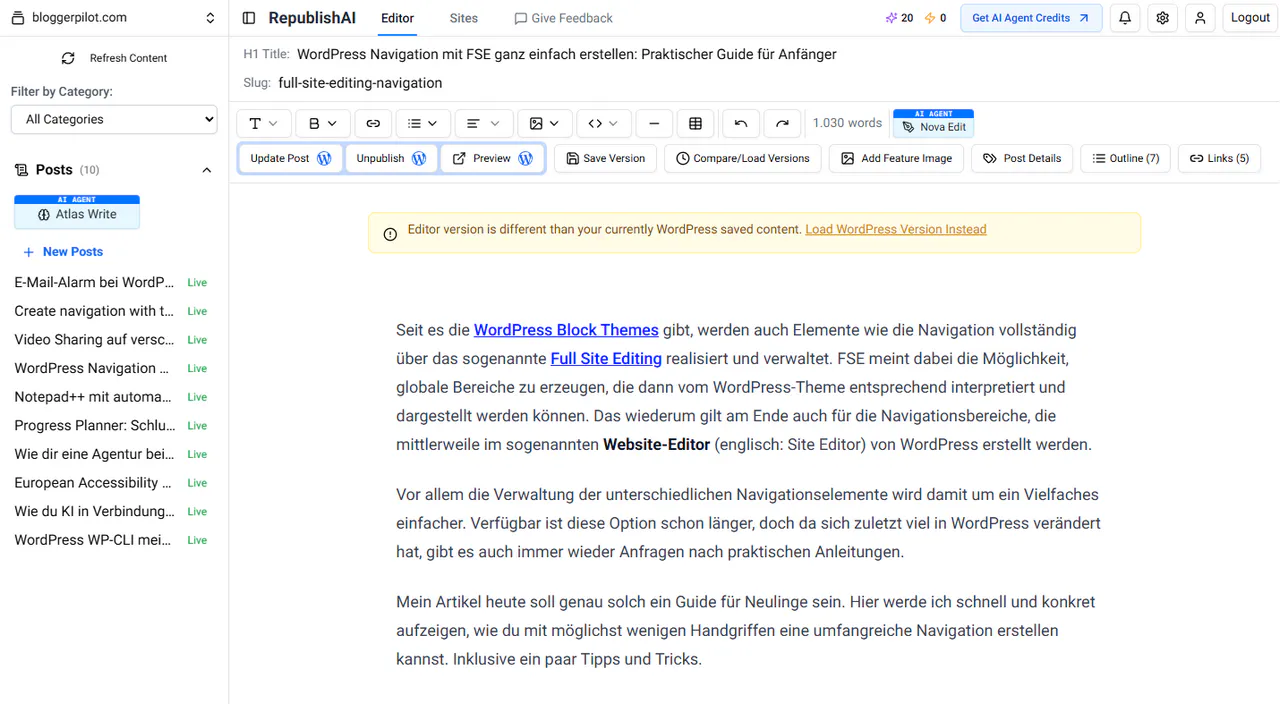Insert a table into the post
This screenshot has width=1280, height=704.
[696, 123]
